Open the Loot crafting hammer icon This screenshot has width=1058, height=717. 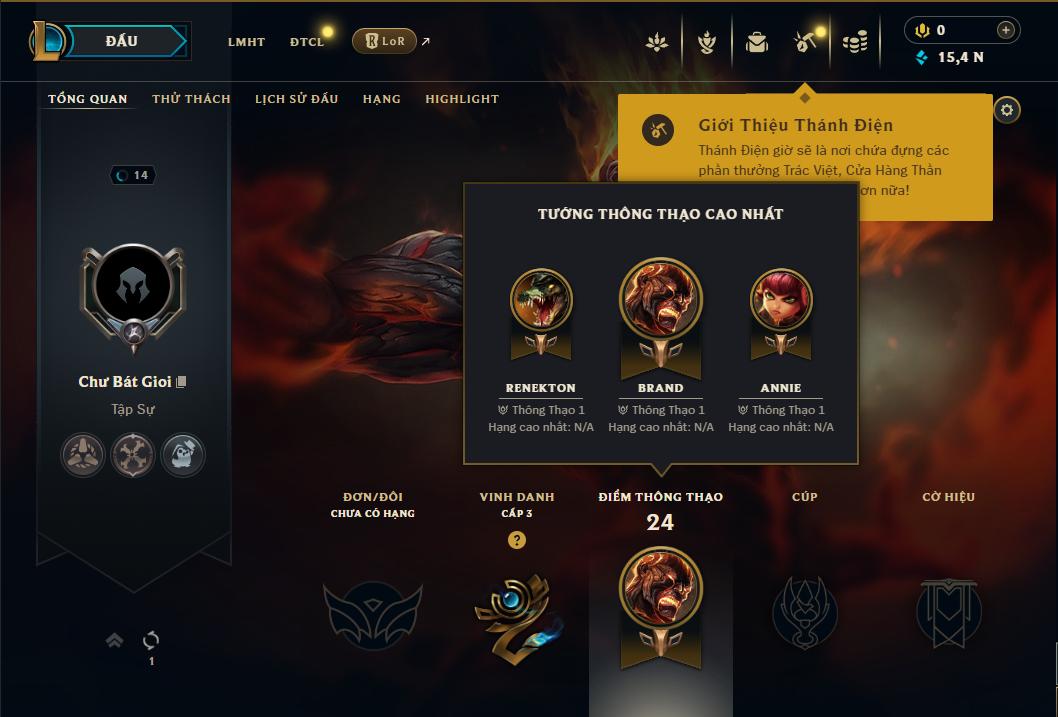(x=805, y=42)
